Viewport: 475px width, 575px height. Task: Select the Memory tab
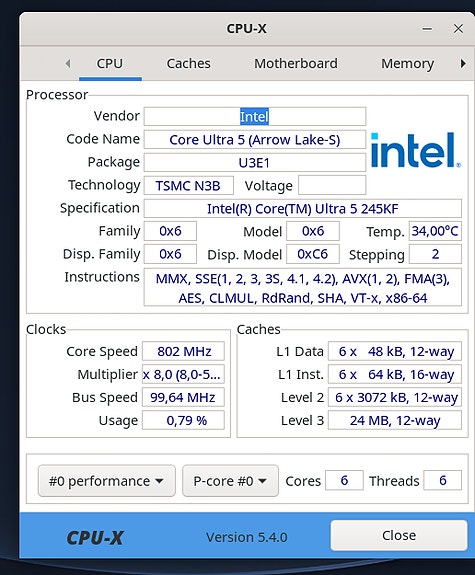pos(408,63)
